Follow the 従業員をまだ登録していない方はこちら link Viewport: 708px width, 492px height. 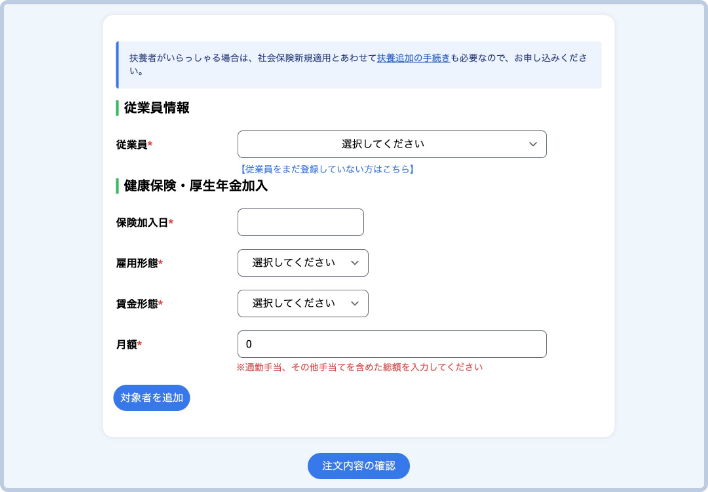point(326,169)
